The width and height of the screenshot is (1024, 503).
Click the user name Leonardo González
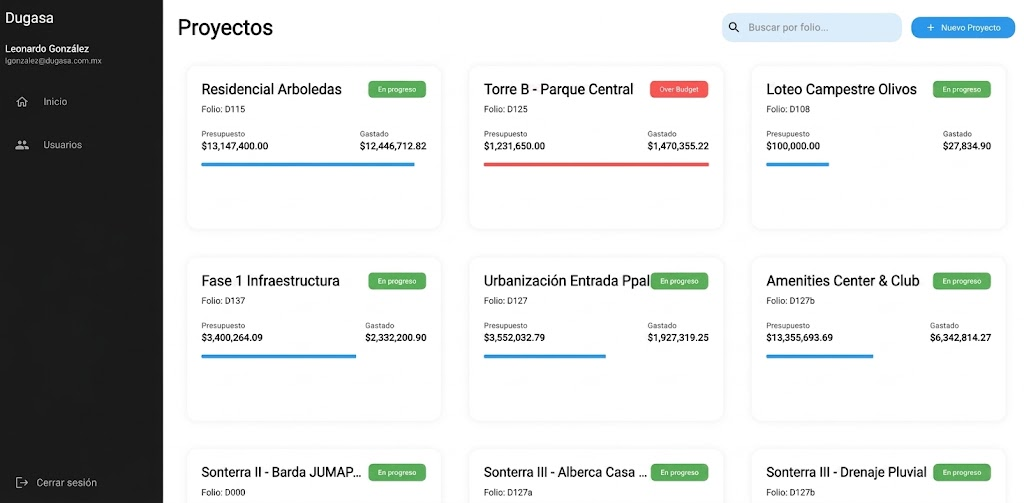click(x=47, y=48)
